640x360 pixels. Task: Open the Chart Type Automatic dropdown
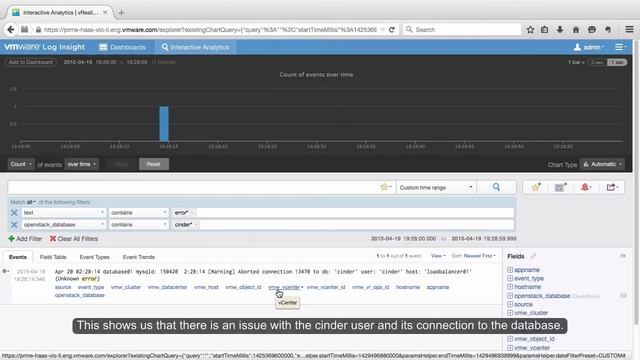602,164
